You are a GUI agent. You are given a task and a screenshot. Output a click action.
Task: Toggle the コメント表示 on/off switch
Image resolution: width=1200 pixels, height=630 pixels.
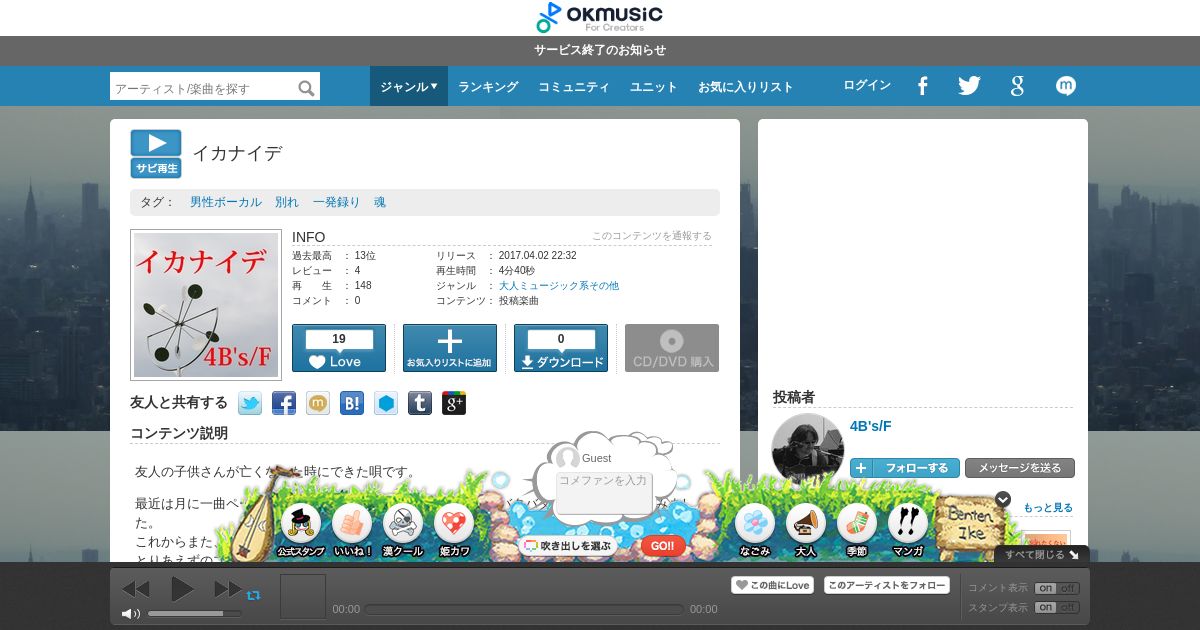coord(1057,588)
